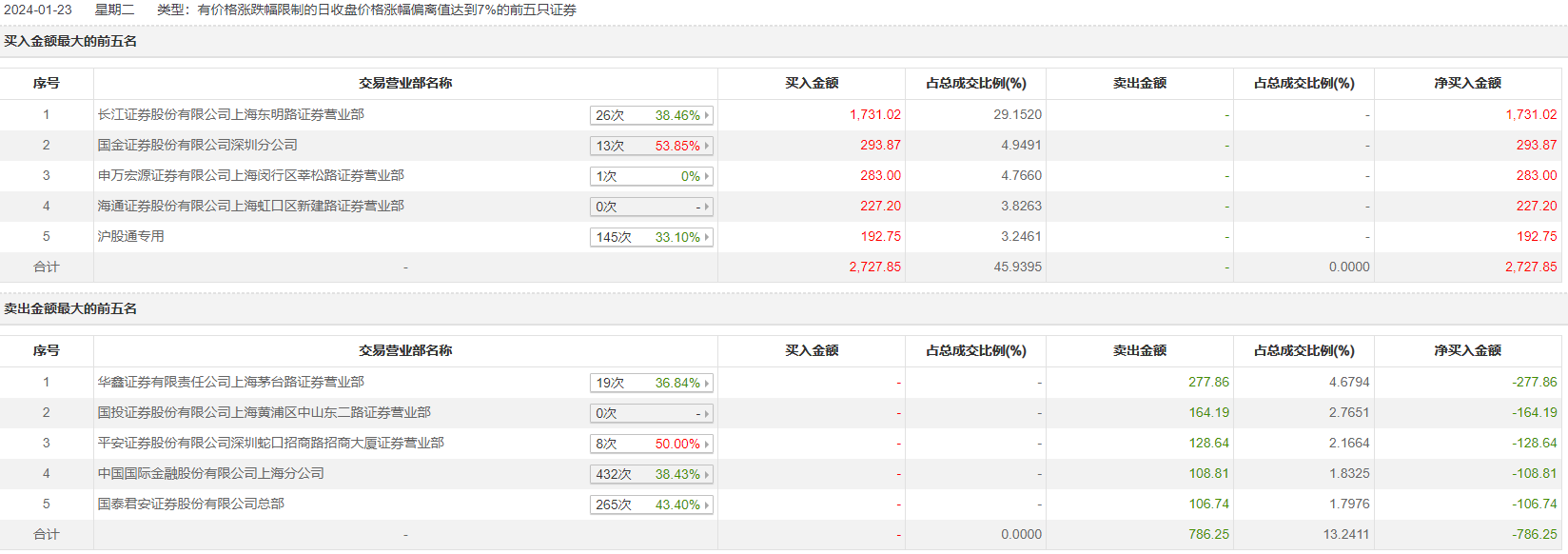This screenshot has width=1568, height=554.
Task: Open 申万宏源上海闵行区莘松路营业部 link
Action: pyautogui.click(x=250, y=176)
